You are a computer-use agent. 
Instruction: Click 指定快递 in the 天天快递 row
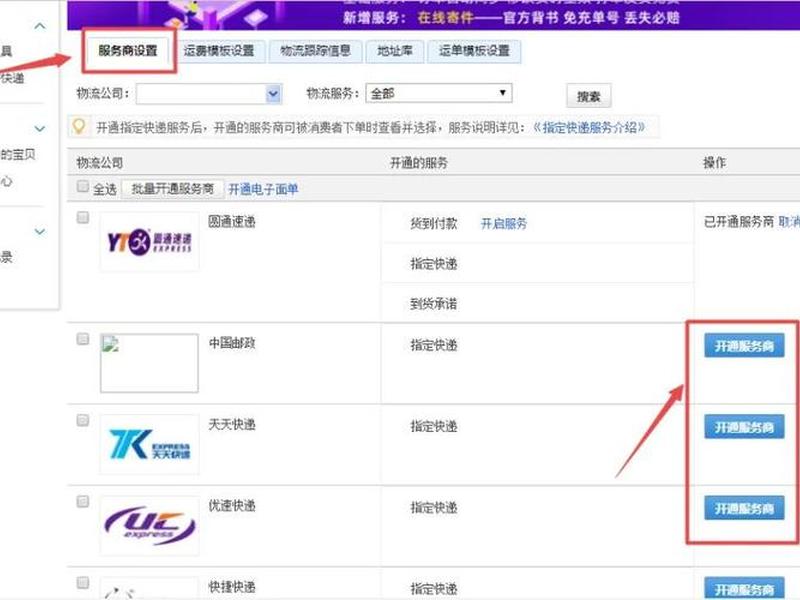point(434,427)
